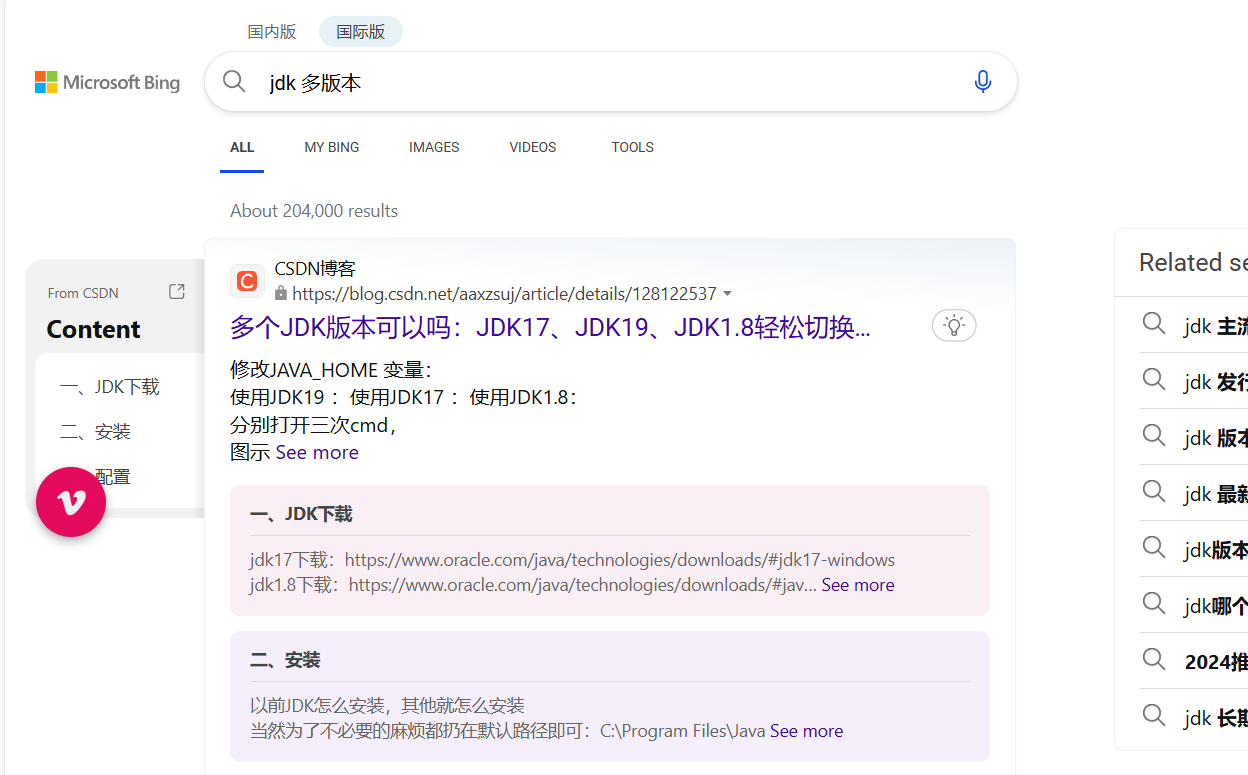Click the red Vimeo-style floating button
Image resolution: width=1248 pixels, height=775 pixels.
(x=71, y=502)
